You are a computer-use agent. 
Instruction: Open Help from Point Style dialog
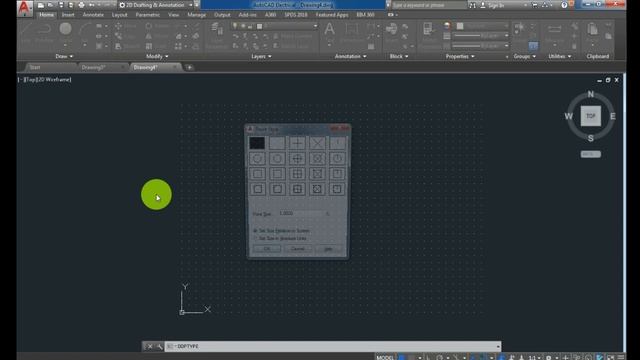(329, 249)
